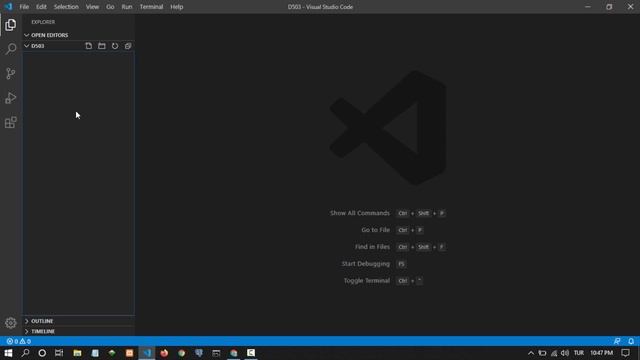Click the Toggle Terminal hint text
This screenshot has width=640, height=360.
coord(367,281)
